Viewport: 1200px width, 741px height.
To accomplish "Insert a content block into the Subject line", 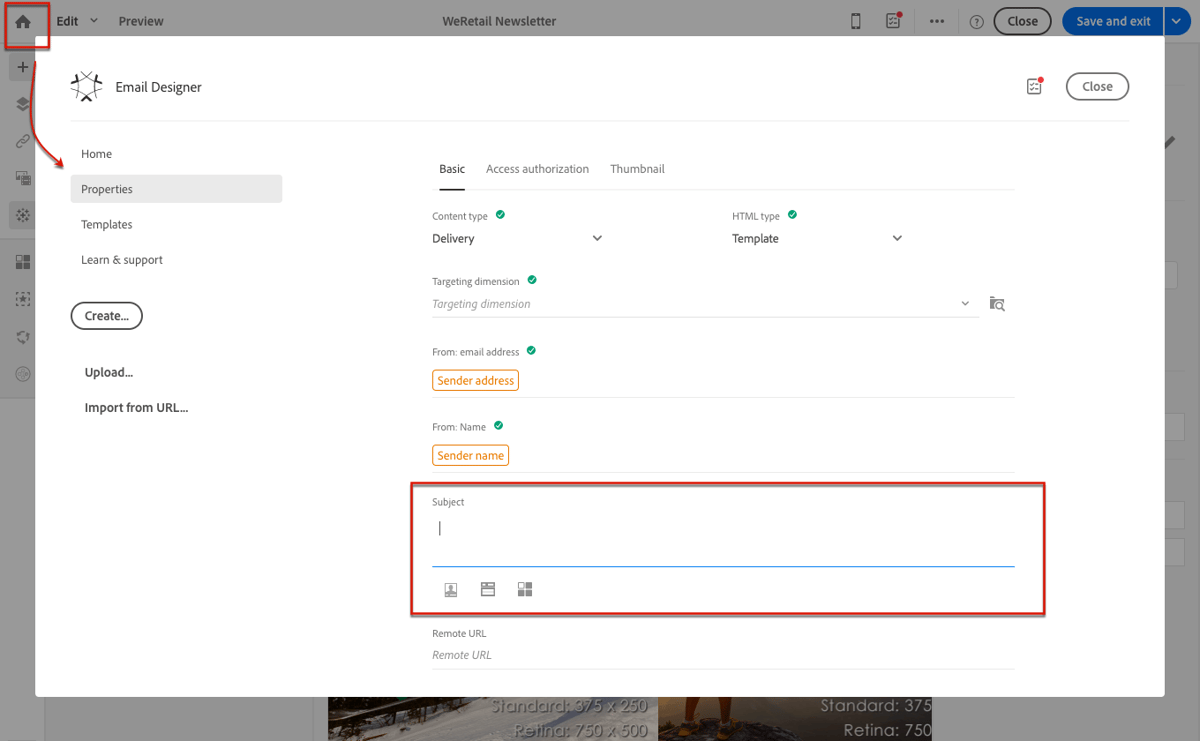I will click(487, 589).
